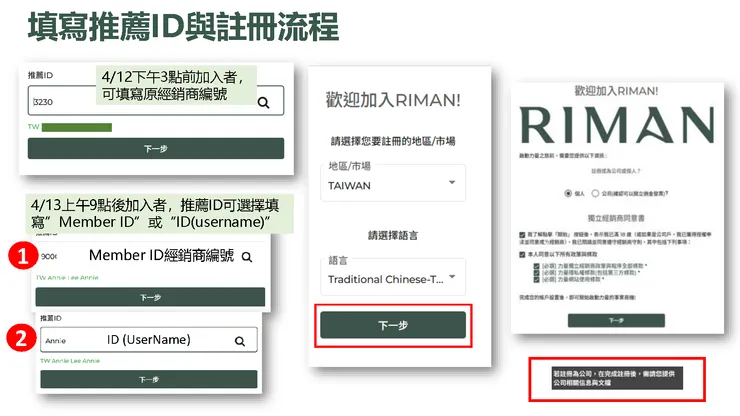Click 下一步 below the distributor agreement checkboxes
Screen dimensions: 740x416
coord(616,320)
